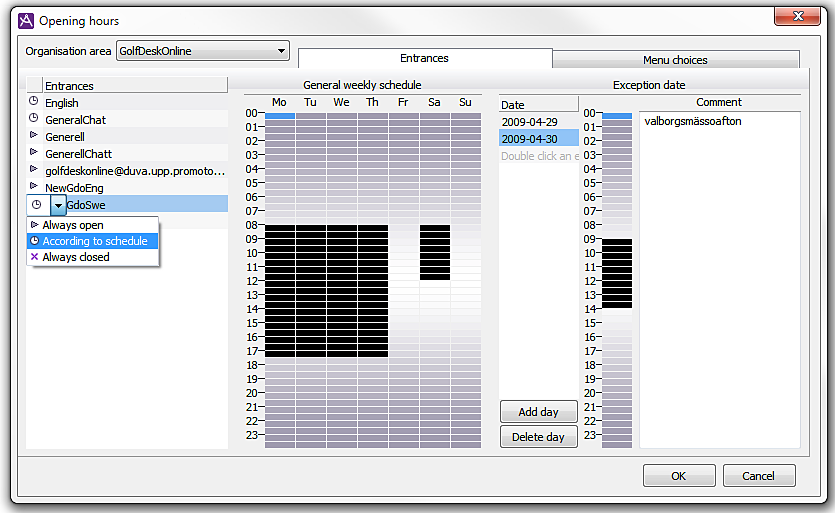Screen dimensions: 835x513
Task: Select exception date 2009-04-29
Action: point(538,122)
